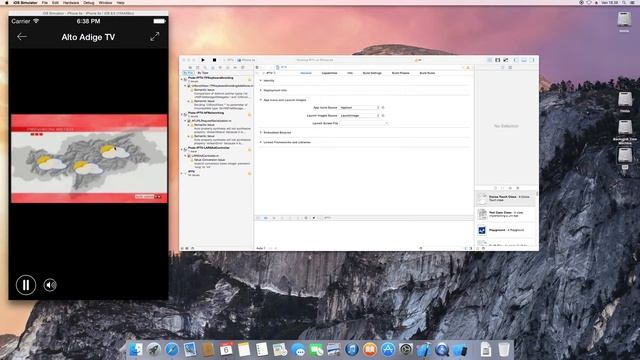Pause the Alto Adige TV stream
Image resolution: width=640 pixels, height=360 pixels.
coord(26,285)
